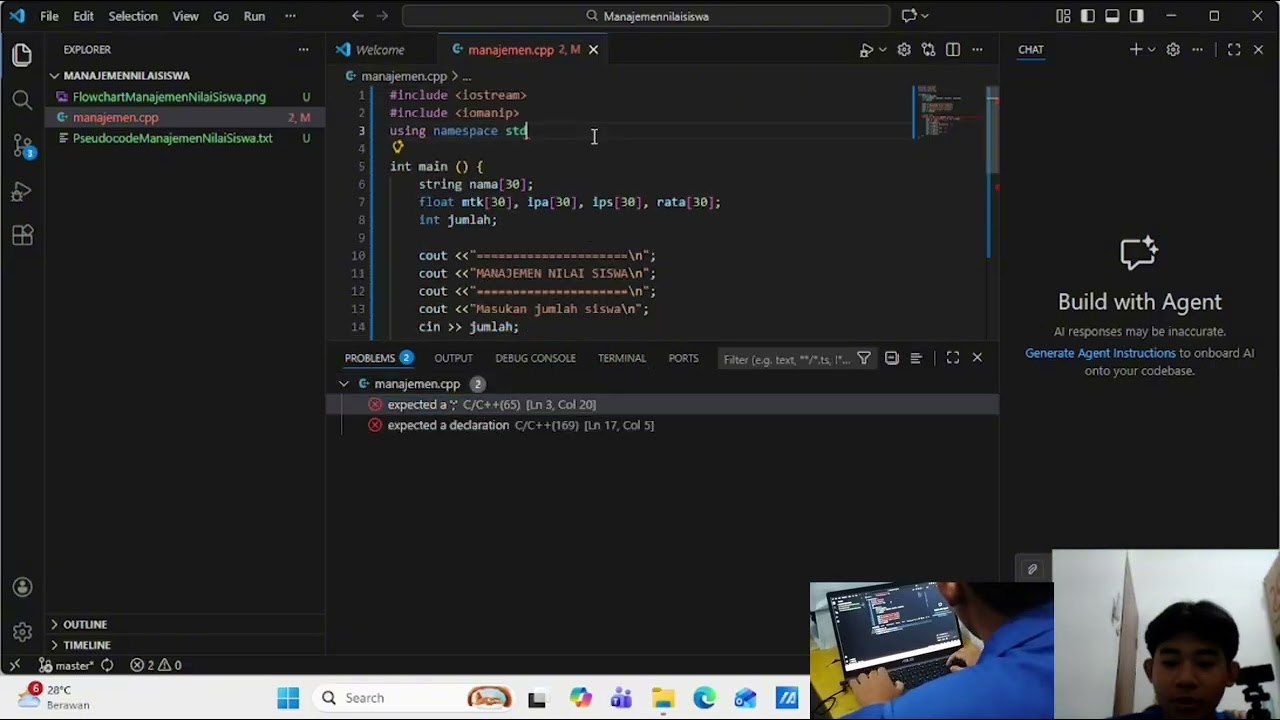Image resolution: width=1280 pixels, height=720 pixels.
Task: Switch to the TERMINAL tab
Action: click(622, 358)
